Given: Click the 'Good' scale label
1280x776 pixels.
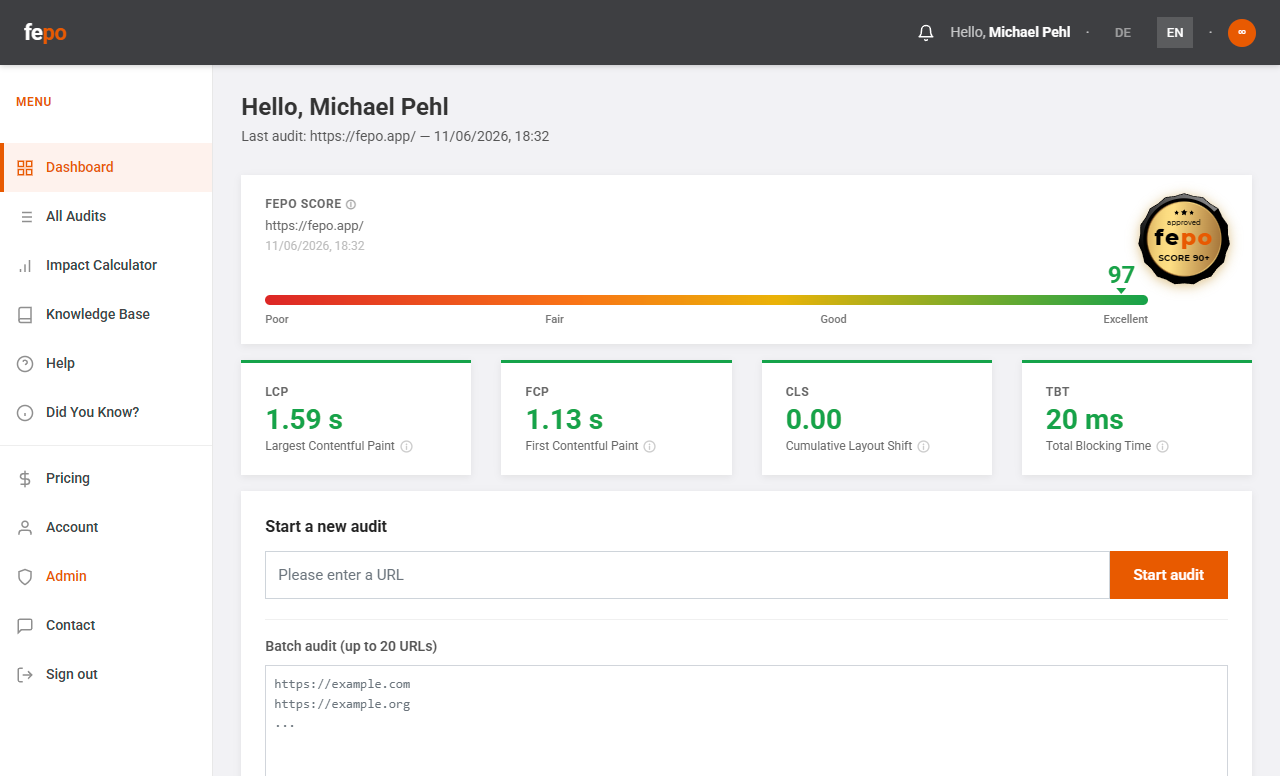Looking at the screenshot, I should pos(833,319).
